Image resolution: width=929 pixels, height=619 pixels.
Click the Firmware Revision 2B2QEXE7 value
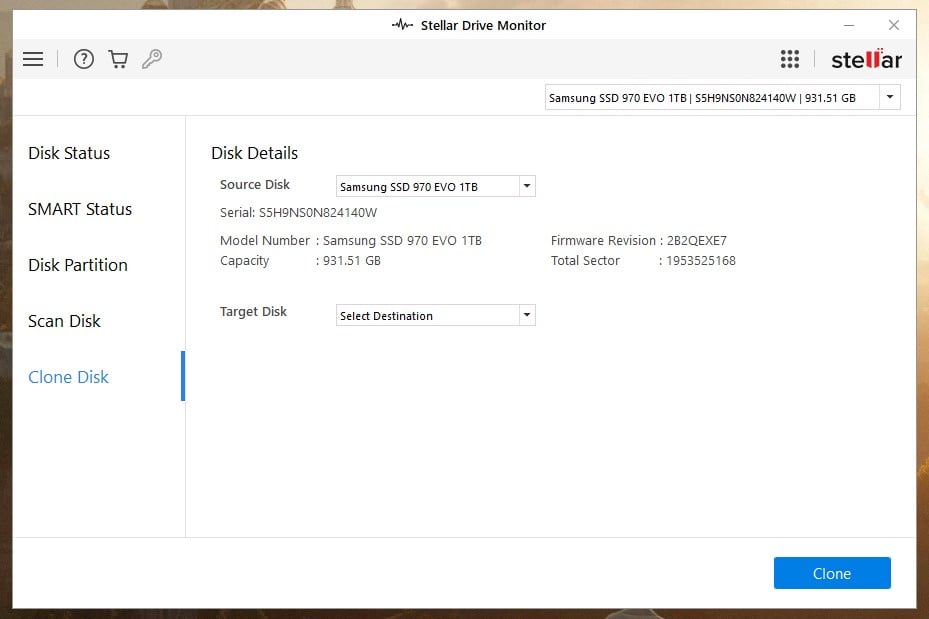pos(697,240)
